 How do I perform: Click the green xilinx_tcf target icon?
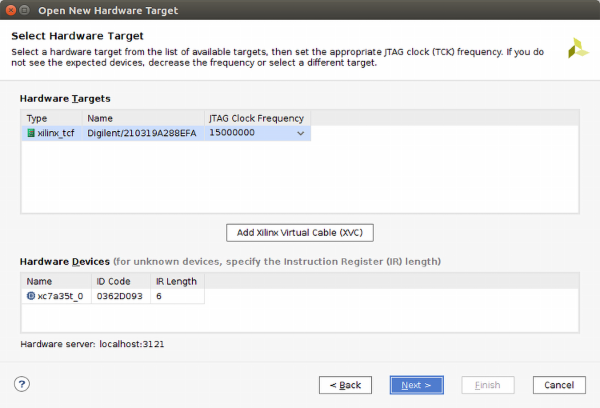click(31, 133)
